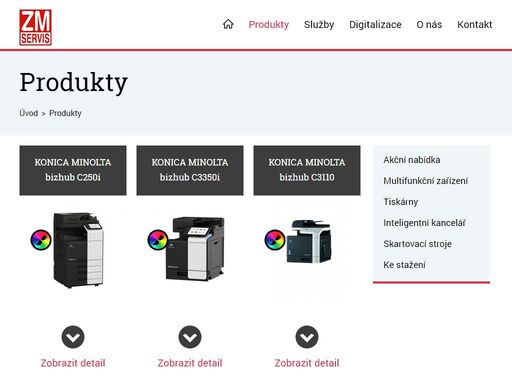
Task: Expand the bizhub C3350i down-chevron circle
Action: [190, 337]
